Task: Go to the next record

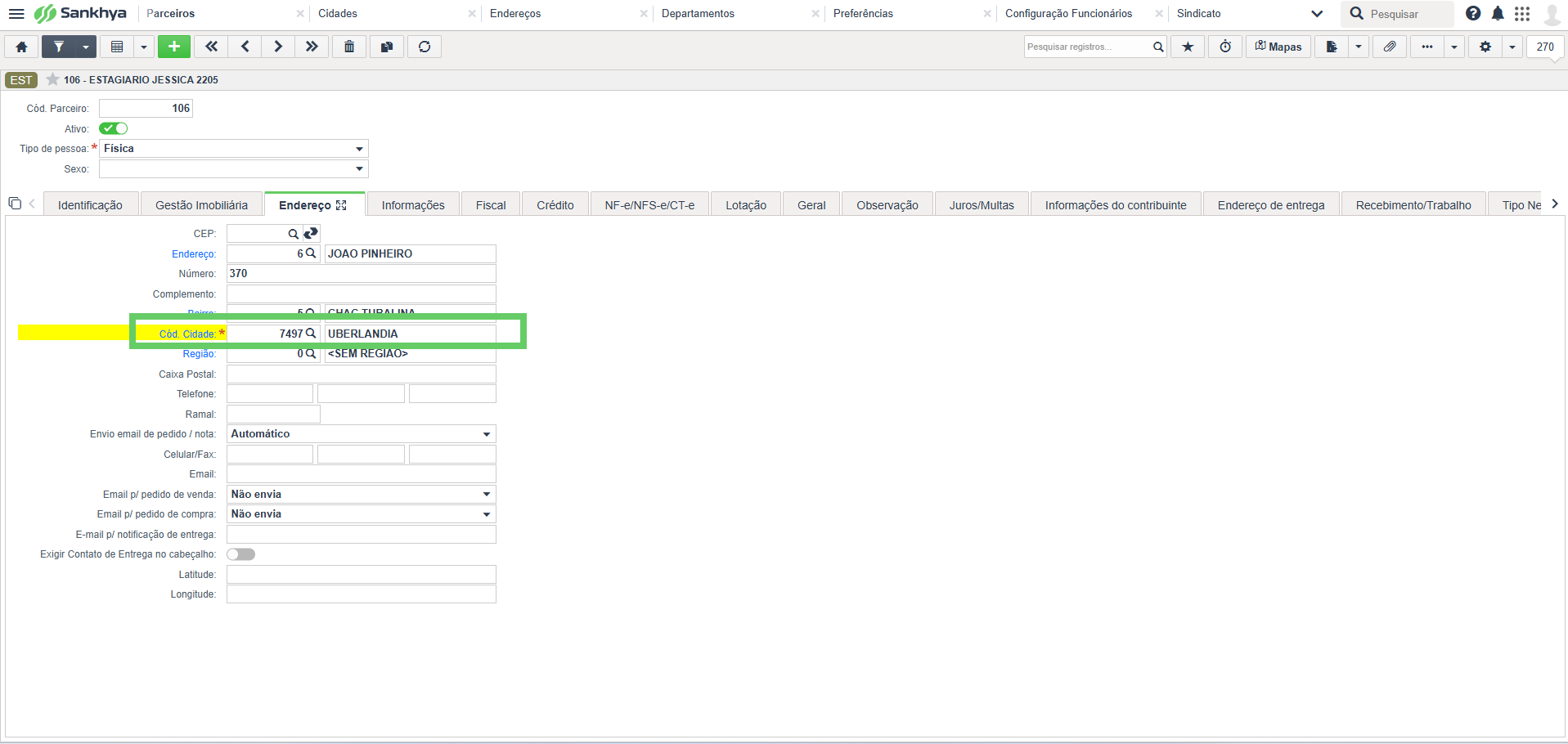Action: click(278, 47)
